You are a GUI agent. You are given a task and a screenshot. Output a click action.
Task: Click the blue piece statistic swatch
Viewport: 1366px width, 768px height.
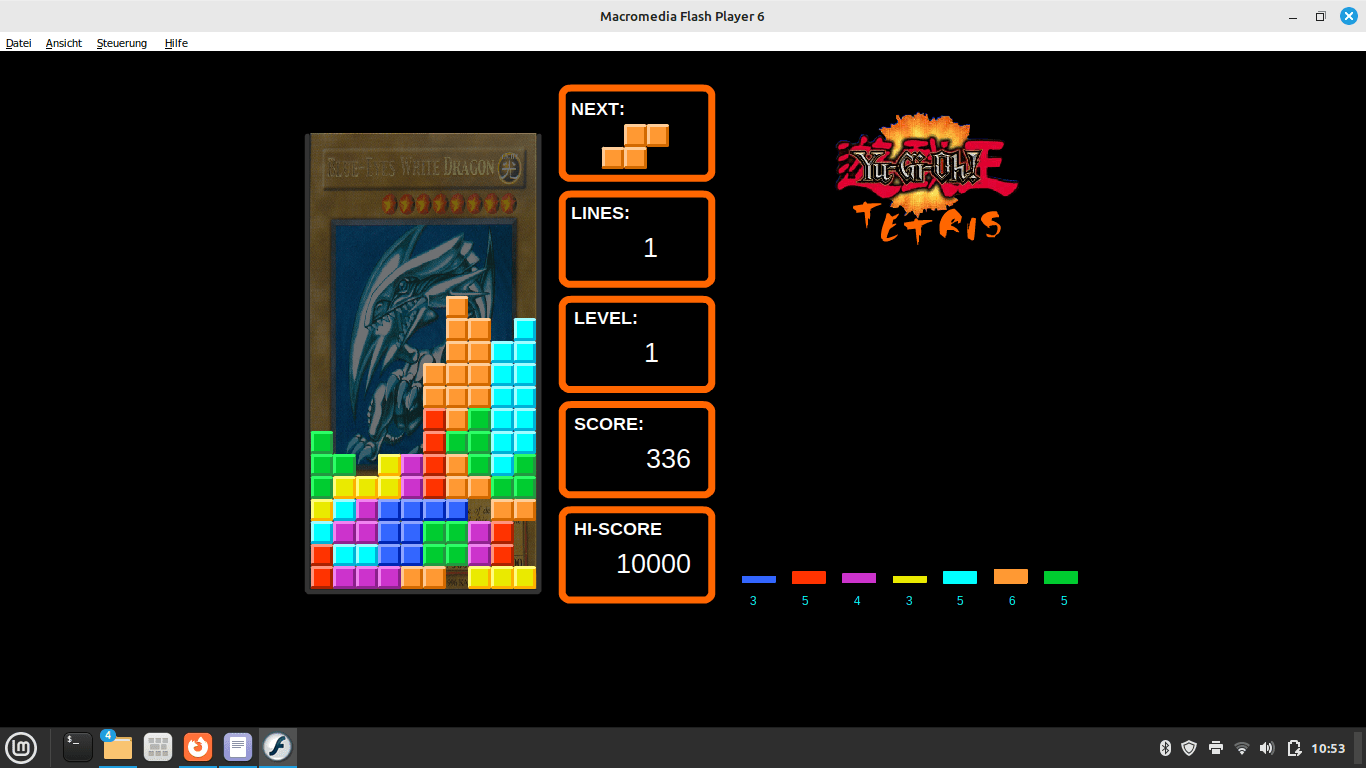click(x=759, y=579)
